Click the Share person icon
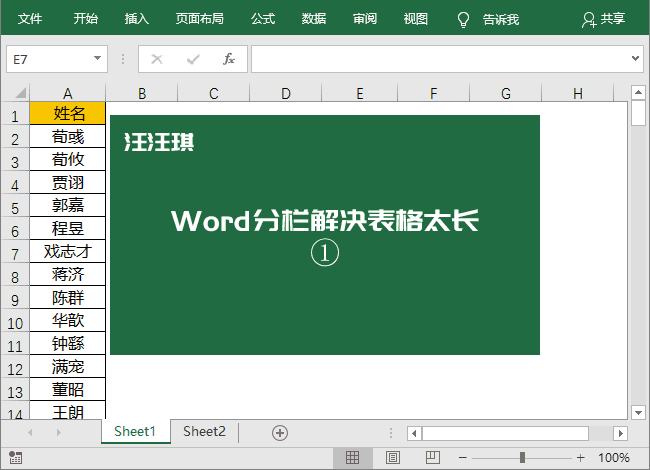This screenshot has height=470, width=650. coord(589,19)
